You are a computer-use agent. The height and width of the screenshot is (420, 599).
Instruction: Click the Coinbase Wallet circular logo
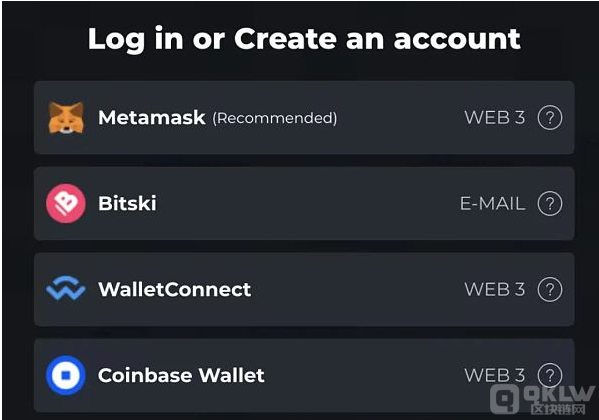[x=66, y=375]
